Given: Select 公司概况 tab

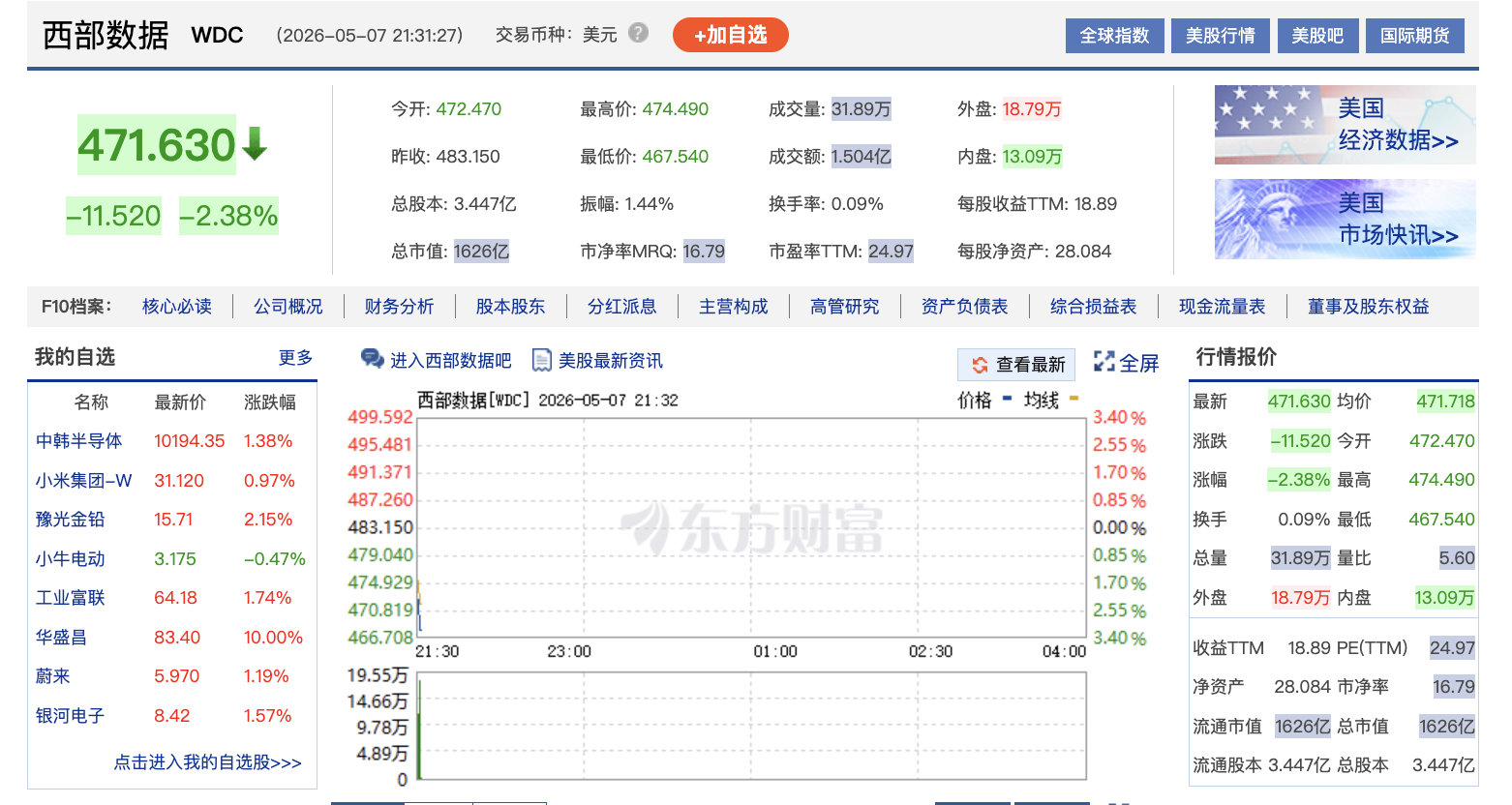Looking at the screenshot, I should point(288,307).
